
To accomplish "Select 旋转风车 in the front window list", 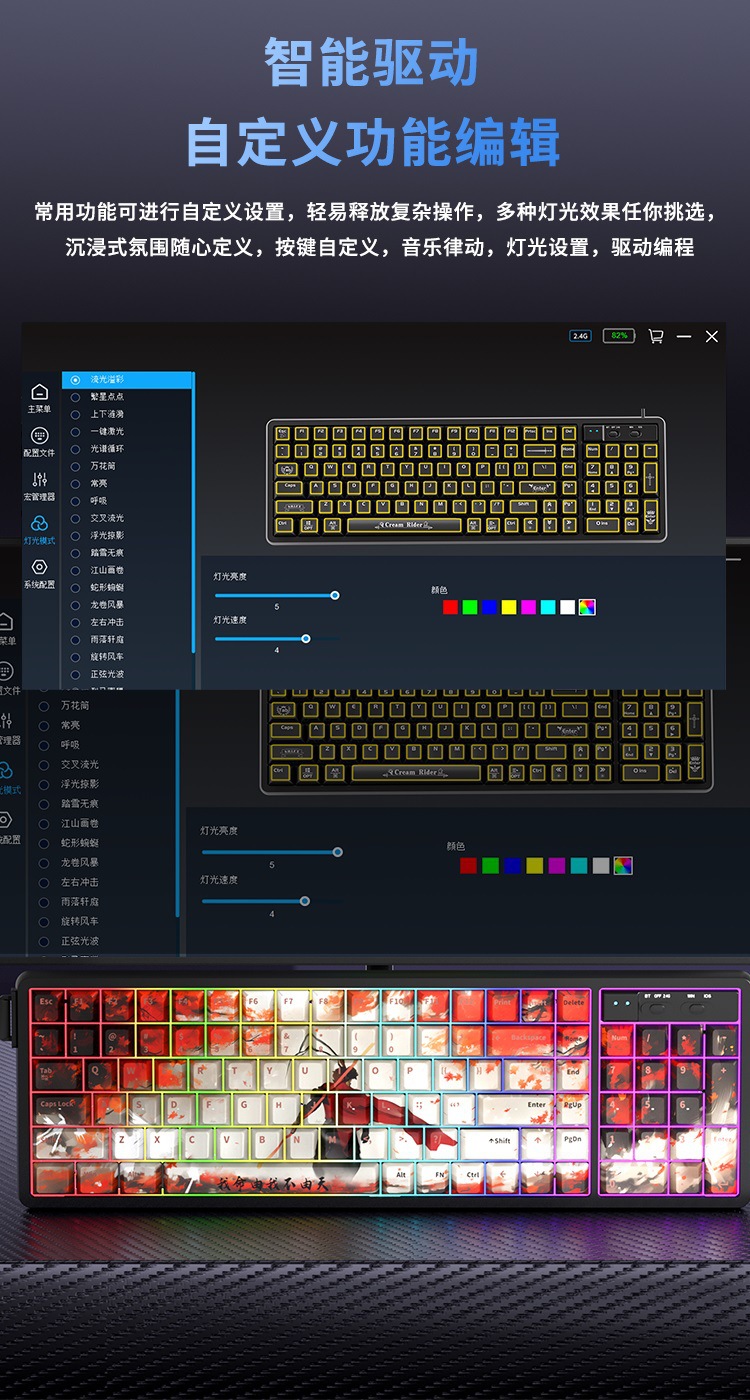I will coord(107,657).
